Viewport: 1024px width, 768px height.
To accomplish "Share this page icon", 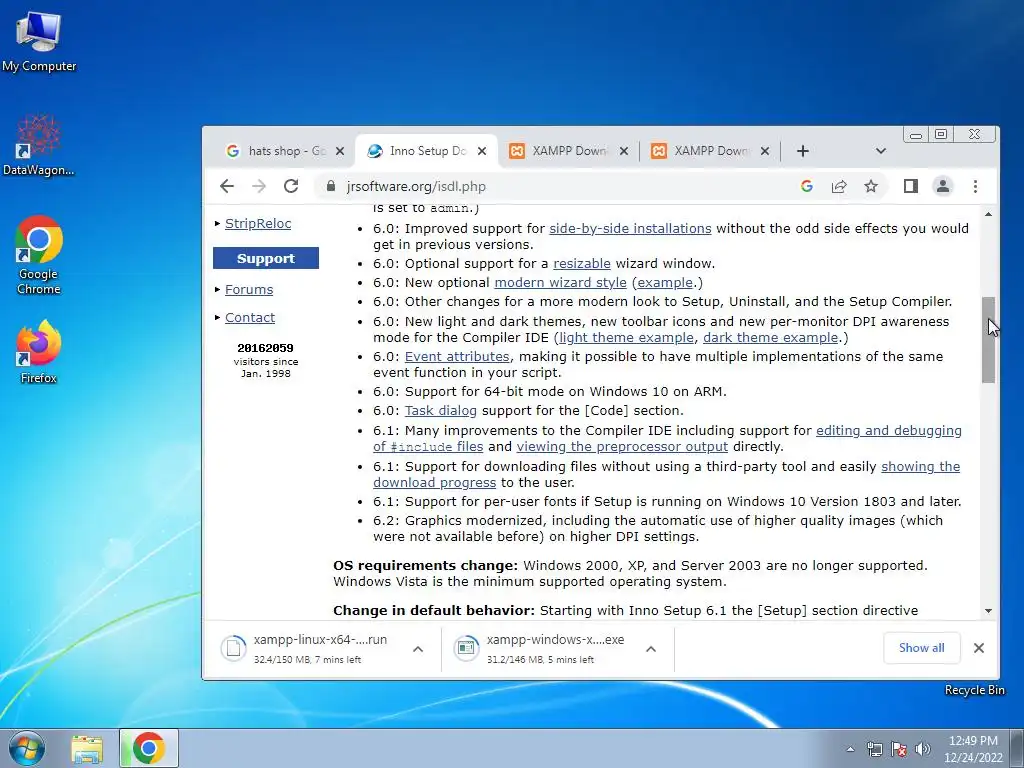I will (839, 186).
